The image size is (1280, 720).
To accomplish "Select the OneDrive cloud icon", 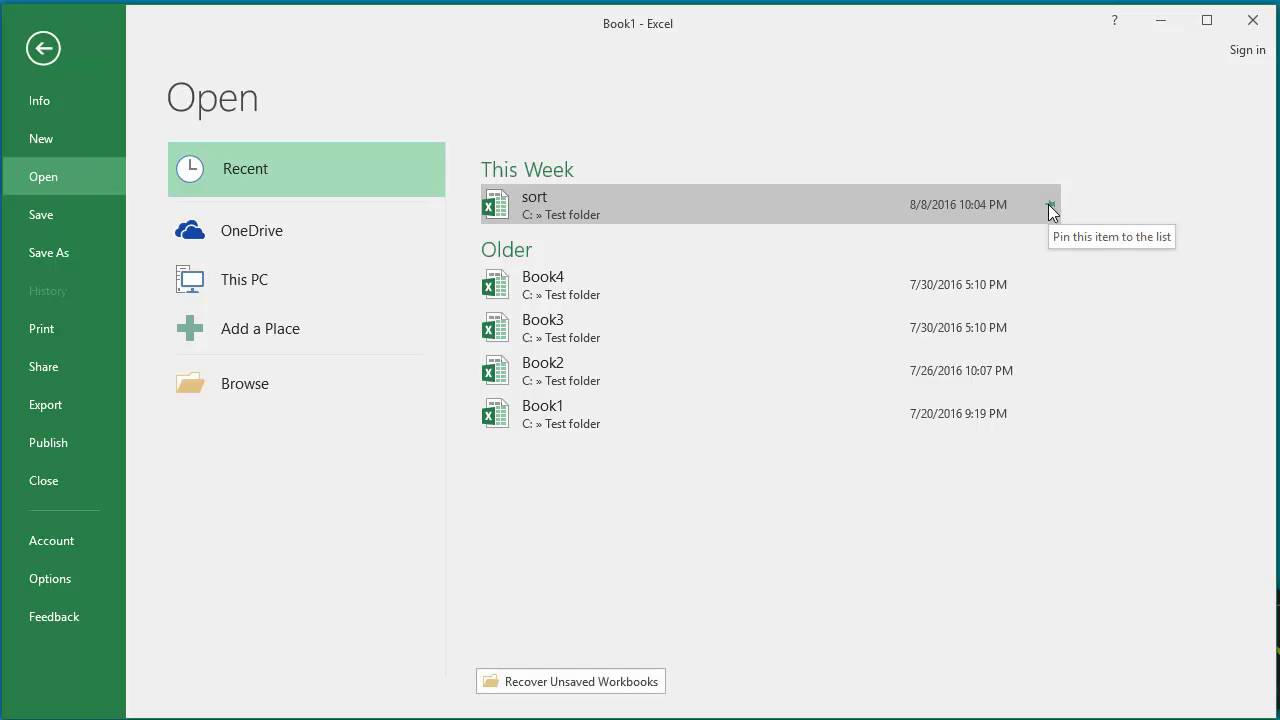I will [190, 230].
